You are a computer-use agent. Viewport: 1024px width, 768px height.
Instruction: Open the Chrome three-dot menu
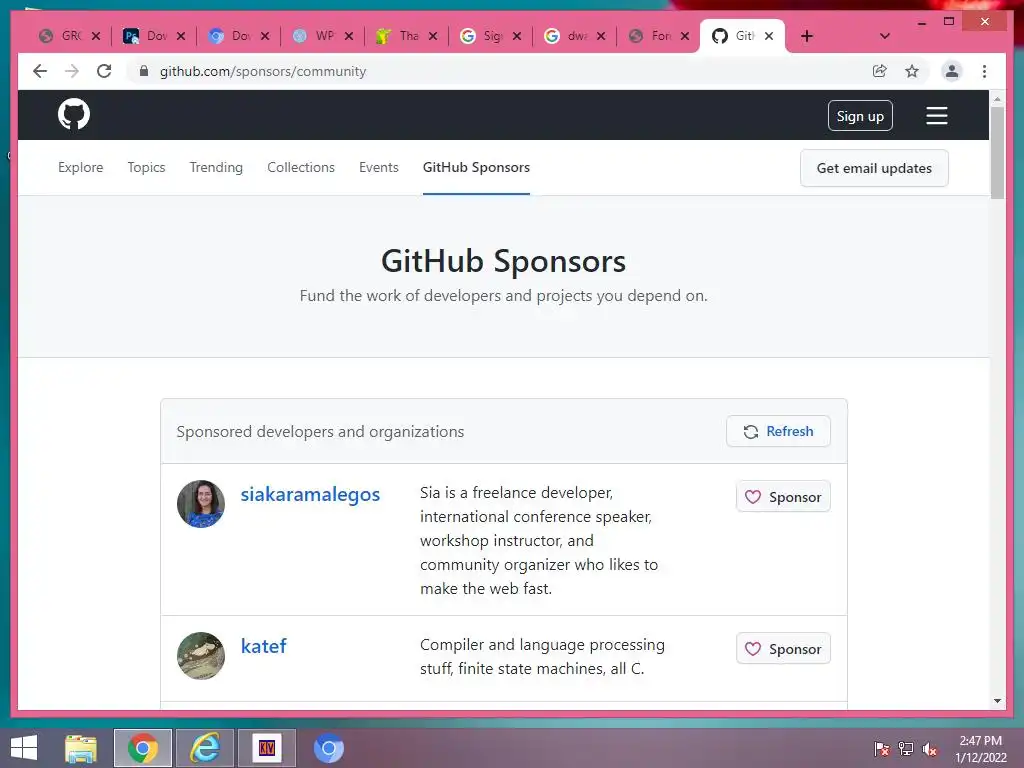pyautogui.click(x=984, y=71)
